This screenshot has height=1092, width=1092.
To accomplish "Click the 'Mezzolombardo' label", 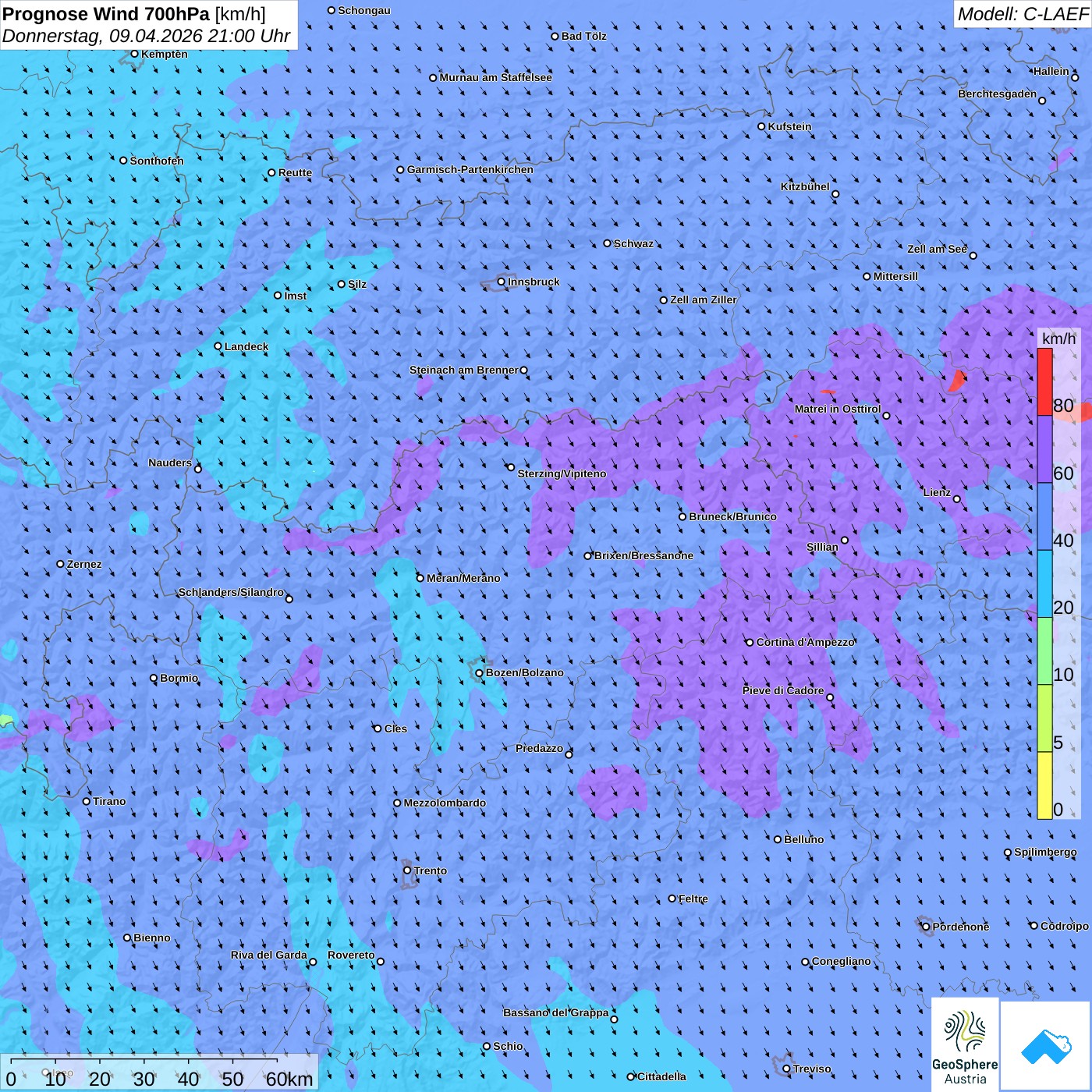I will point(445,803).
